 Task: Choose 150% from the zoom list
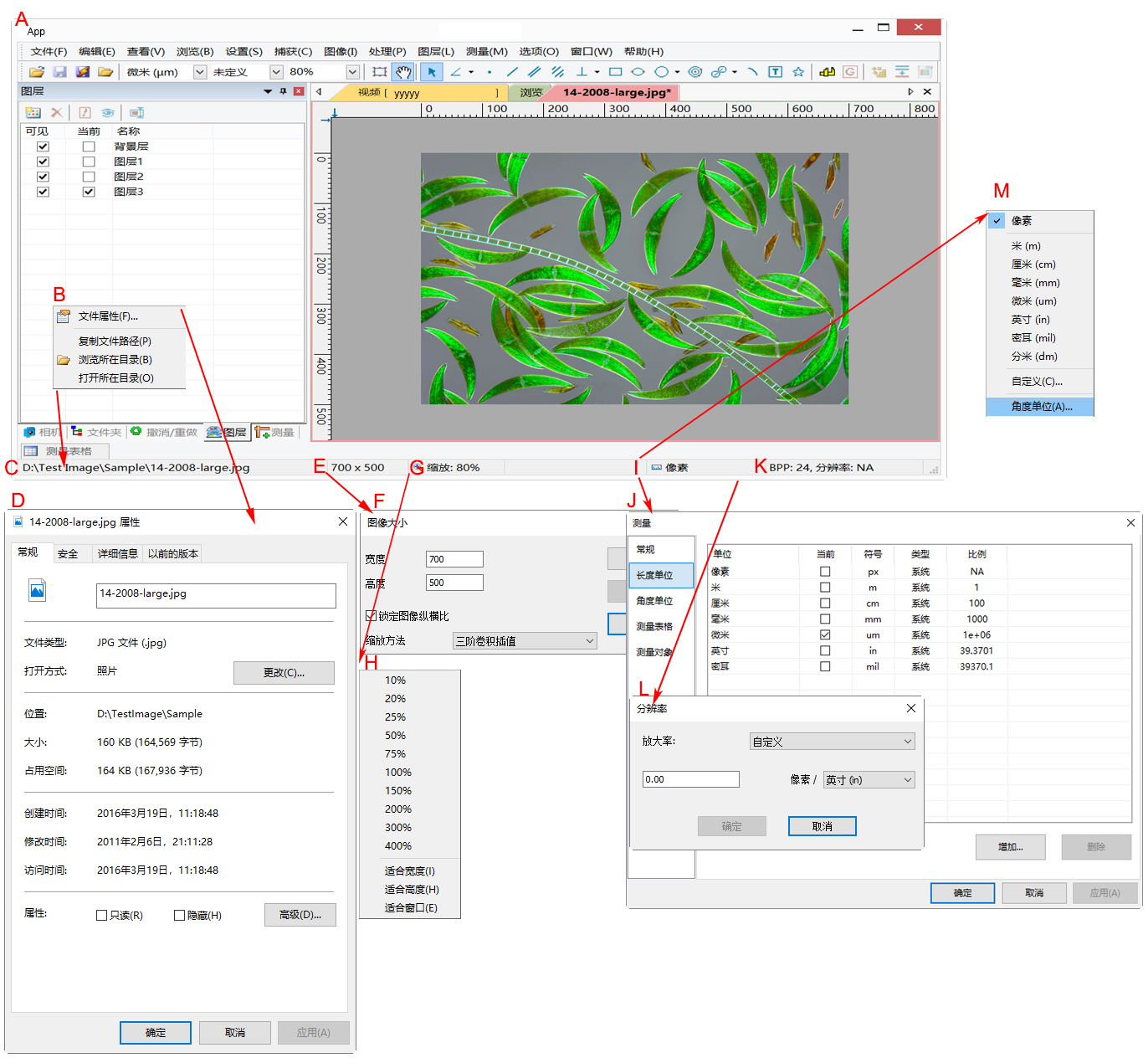398,791
